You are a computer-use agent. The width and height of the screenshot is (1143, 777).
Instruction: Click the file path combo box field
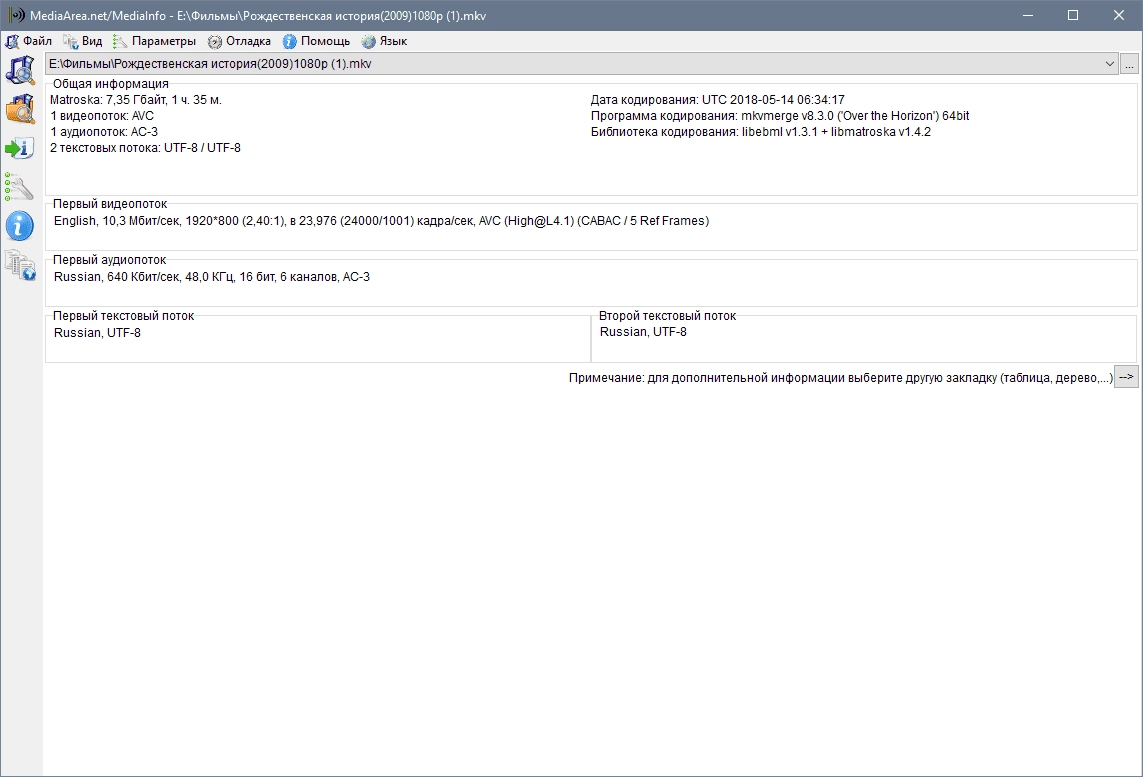click(581, 64)
